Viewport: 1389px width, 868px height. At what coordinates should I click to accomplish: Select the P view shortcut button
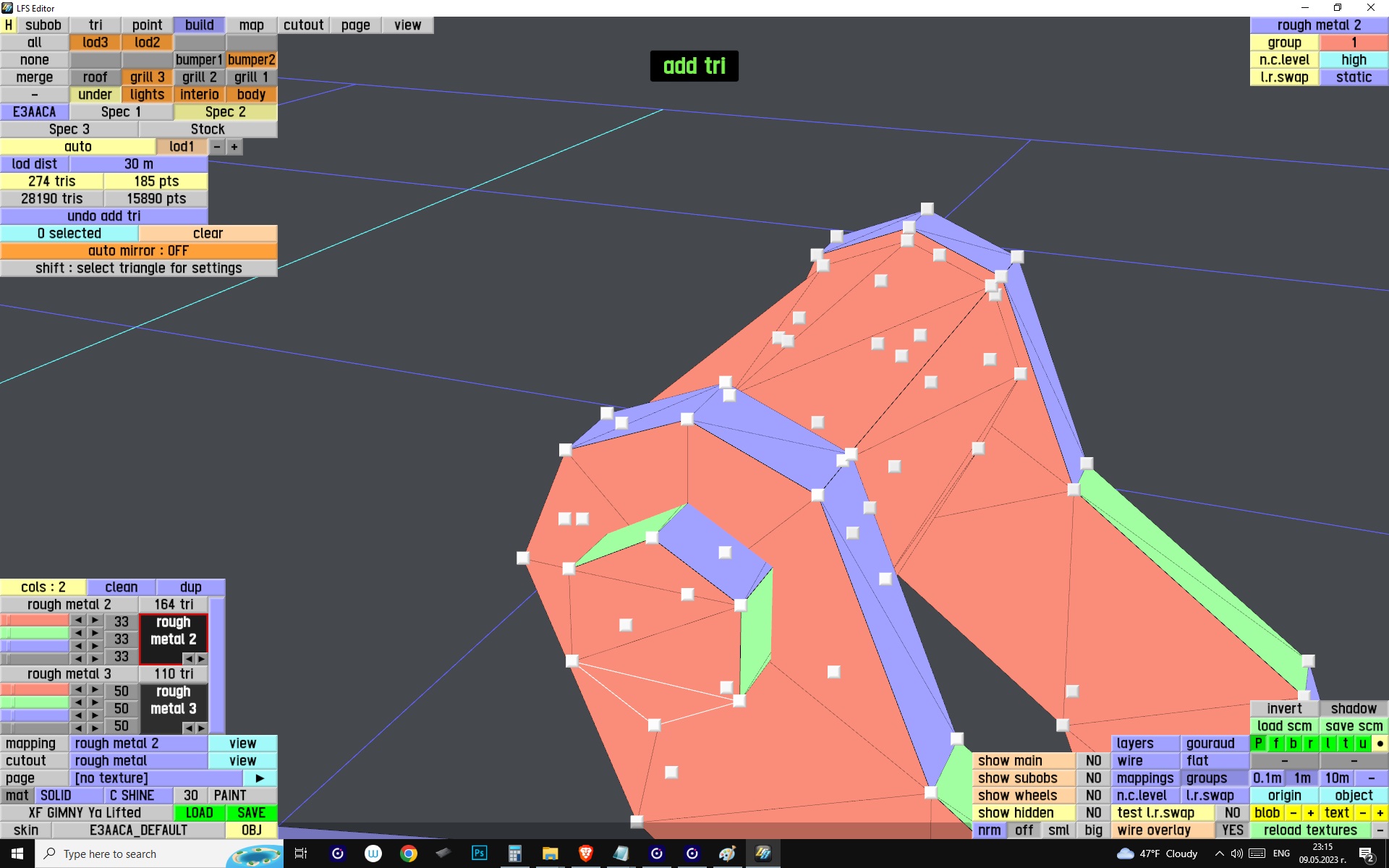1258,744
